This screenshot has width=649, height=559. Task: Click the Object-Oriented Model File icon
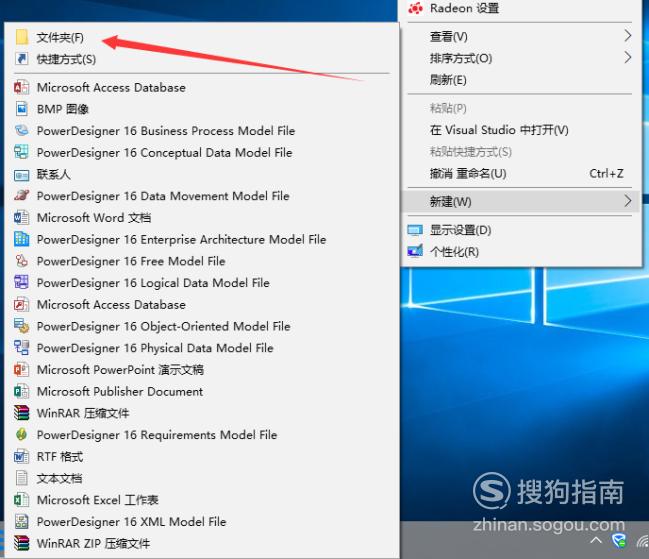coord(22,326)
